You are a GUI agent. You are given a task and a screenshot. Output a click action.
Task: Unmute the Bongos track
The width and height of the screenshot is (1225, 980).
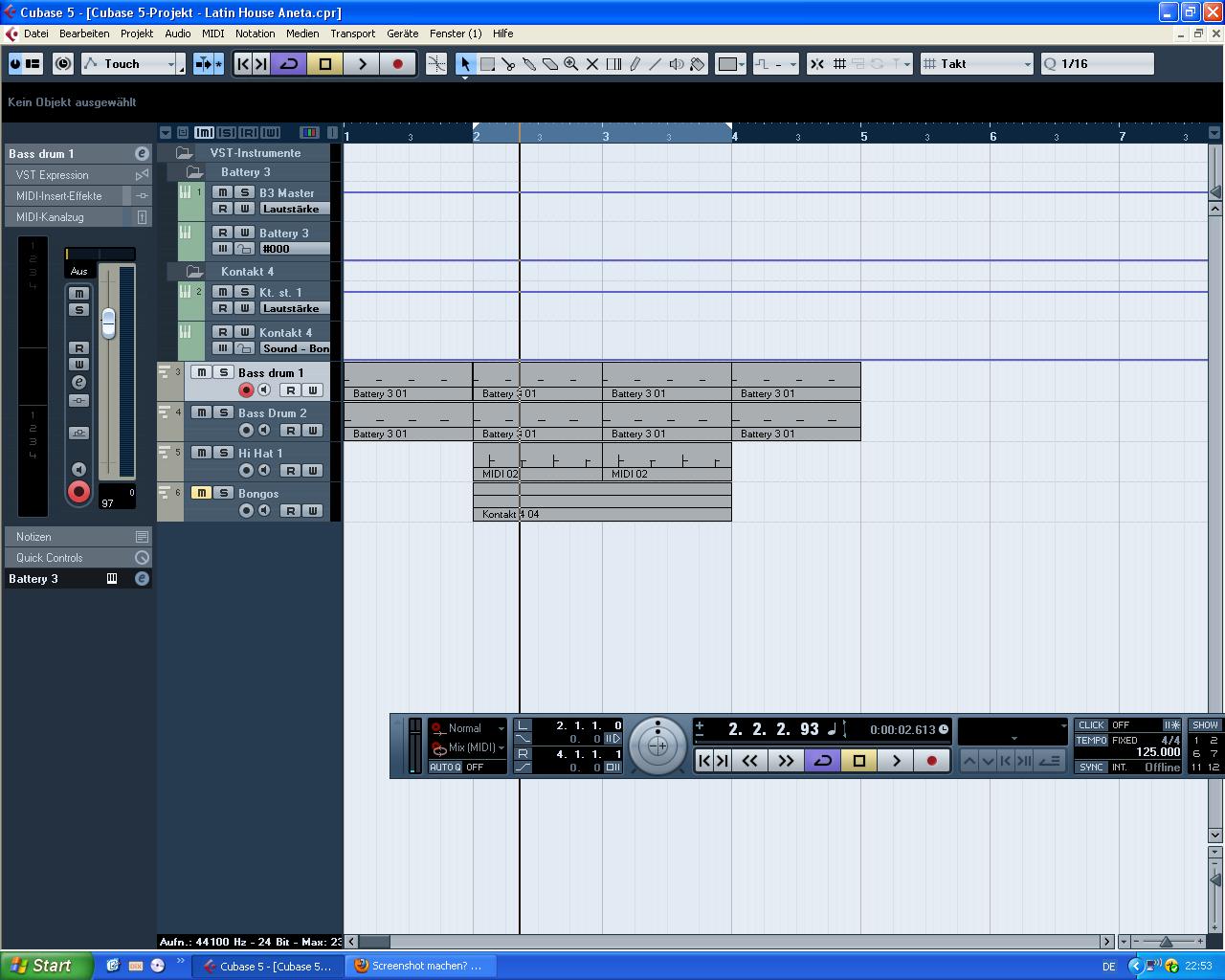pyautogui.click(x=201, y=493)
